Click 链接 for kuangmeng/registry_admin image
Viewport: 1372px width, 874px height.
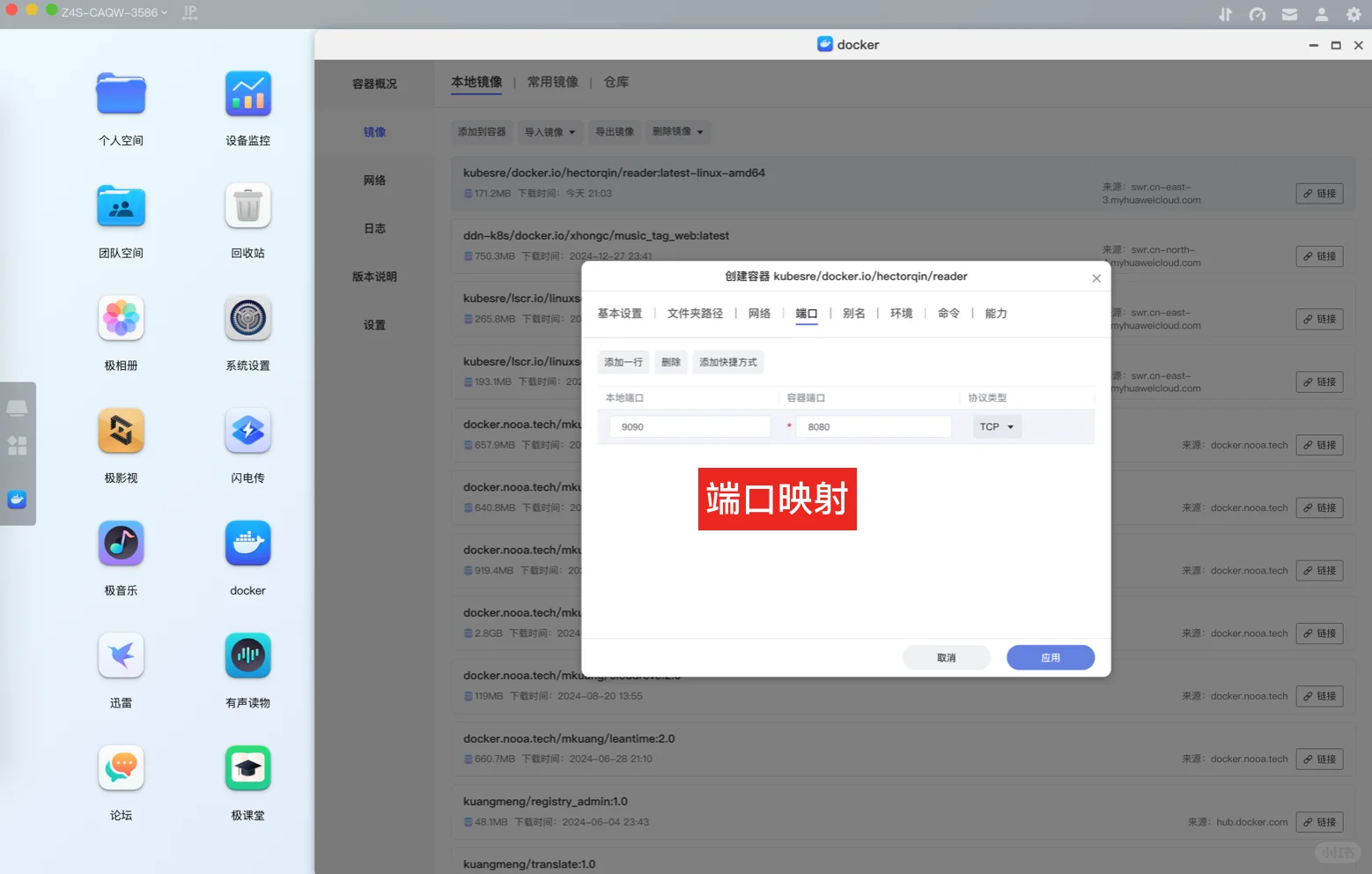point(1319,822)
